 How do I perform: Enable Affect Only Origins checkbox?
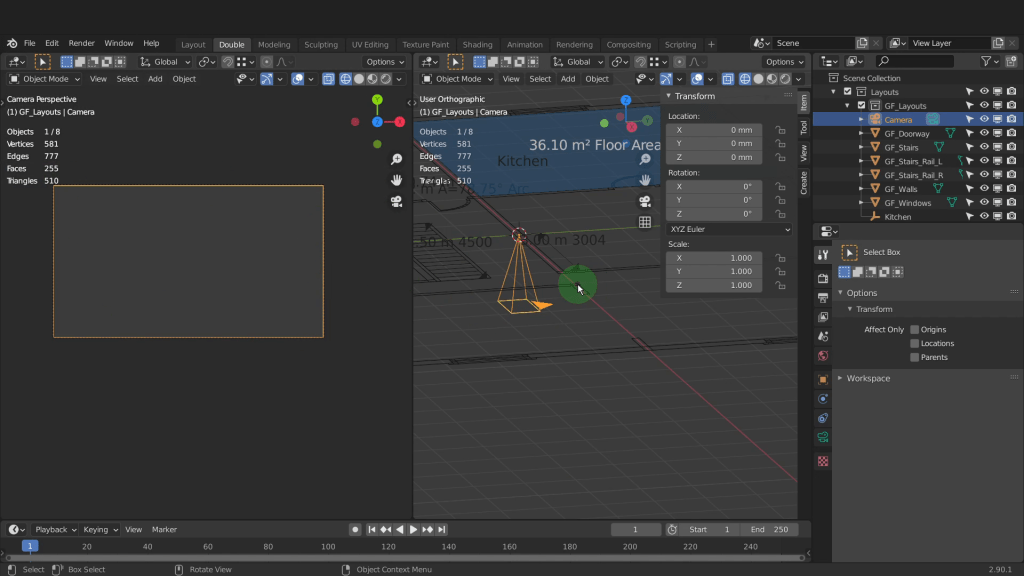pos(914,329)
